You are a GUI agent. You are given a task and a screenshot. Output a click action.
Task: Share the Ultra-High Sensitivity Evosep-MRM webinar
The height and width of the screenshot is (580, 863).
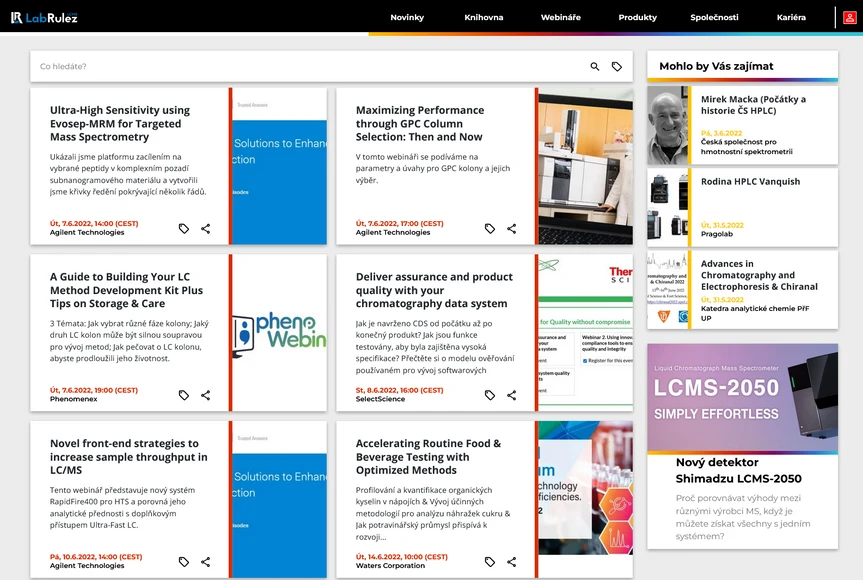pyautogui.click(x=205, y=228)
